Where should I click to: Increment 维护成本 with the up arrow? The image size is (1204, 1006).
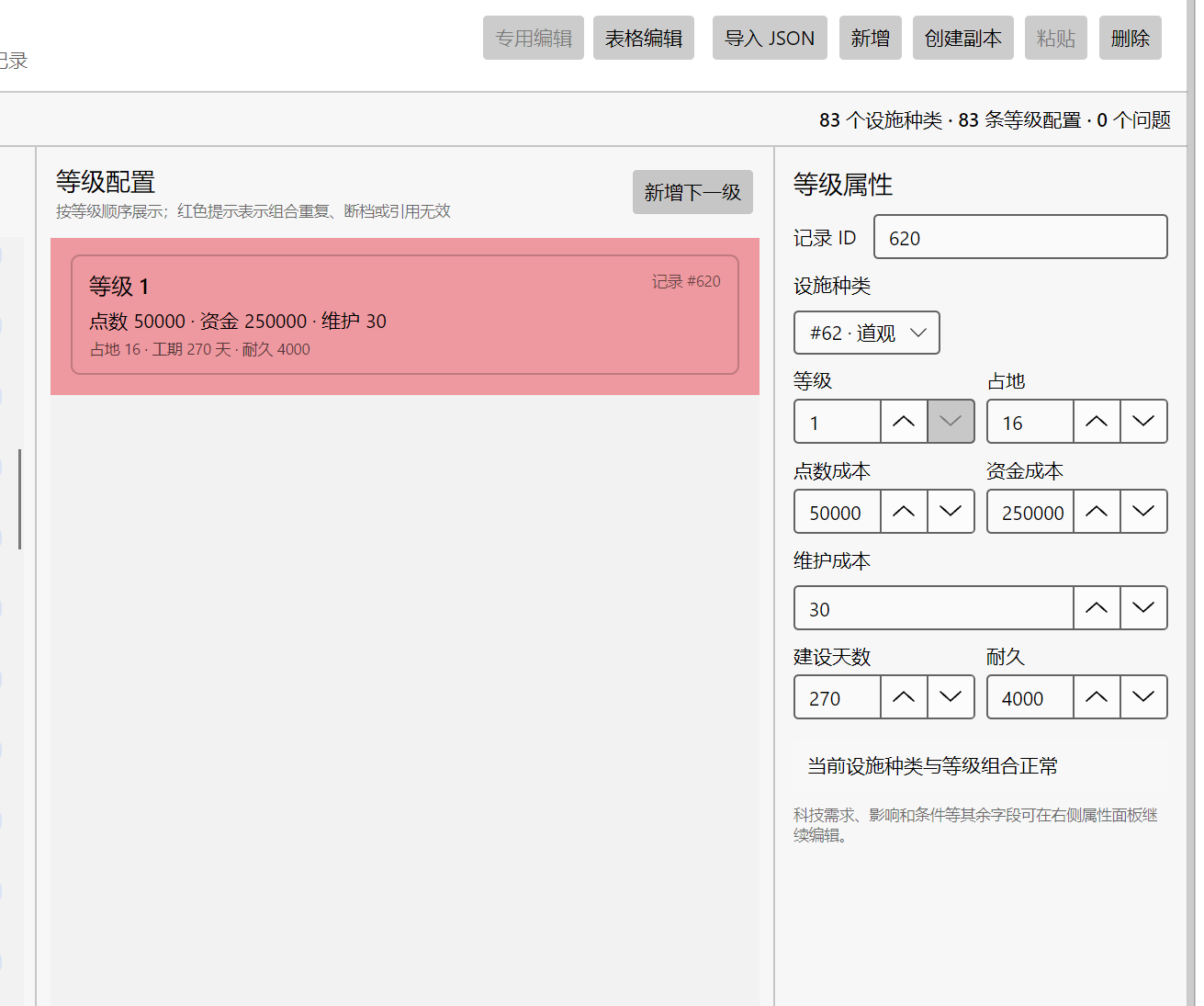(x=1097, y=608)
